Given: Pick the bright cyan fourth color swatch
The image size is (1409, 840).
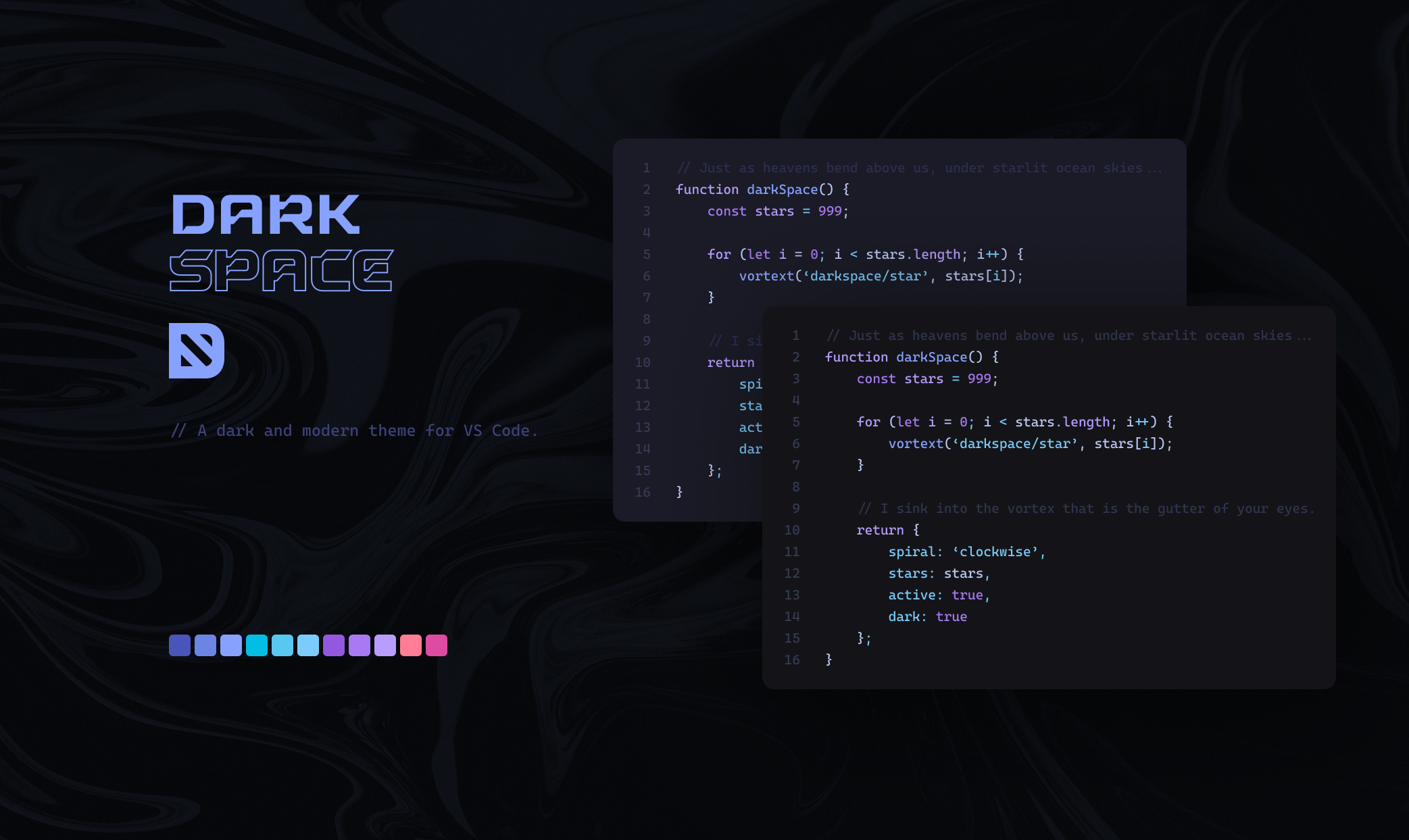Looking at the screenshot, I should (257, 645).
